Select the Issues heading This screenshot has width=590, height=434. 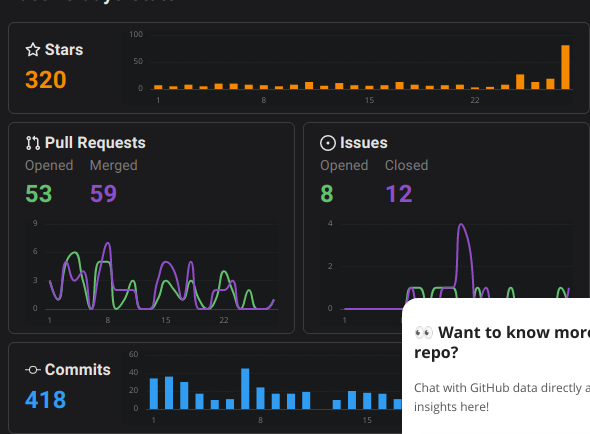[363, 143]
